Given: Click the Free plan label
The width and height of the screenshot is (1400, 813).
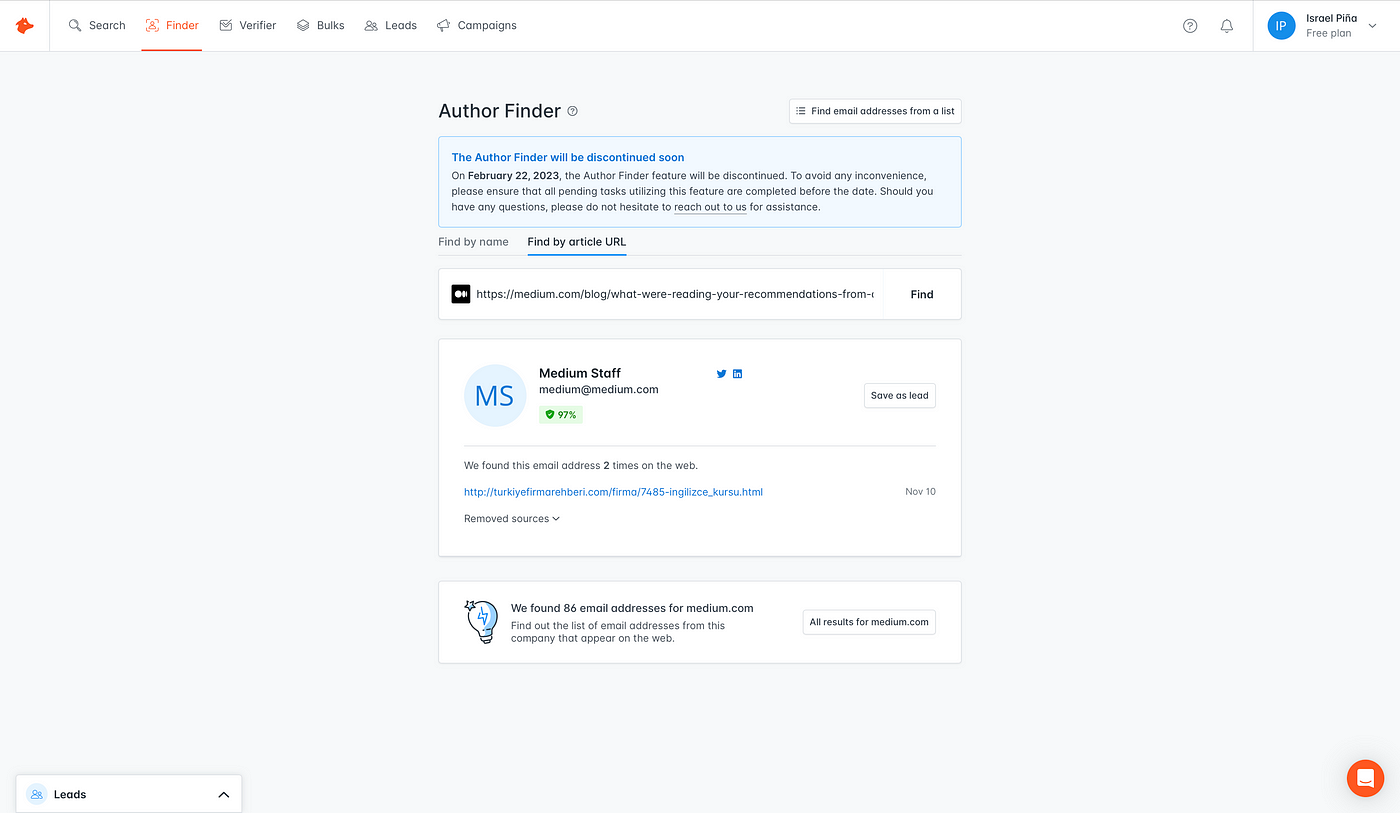Looking at the screenshot, I should click(1328, 33).
